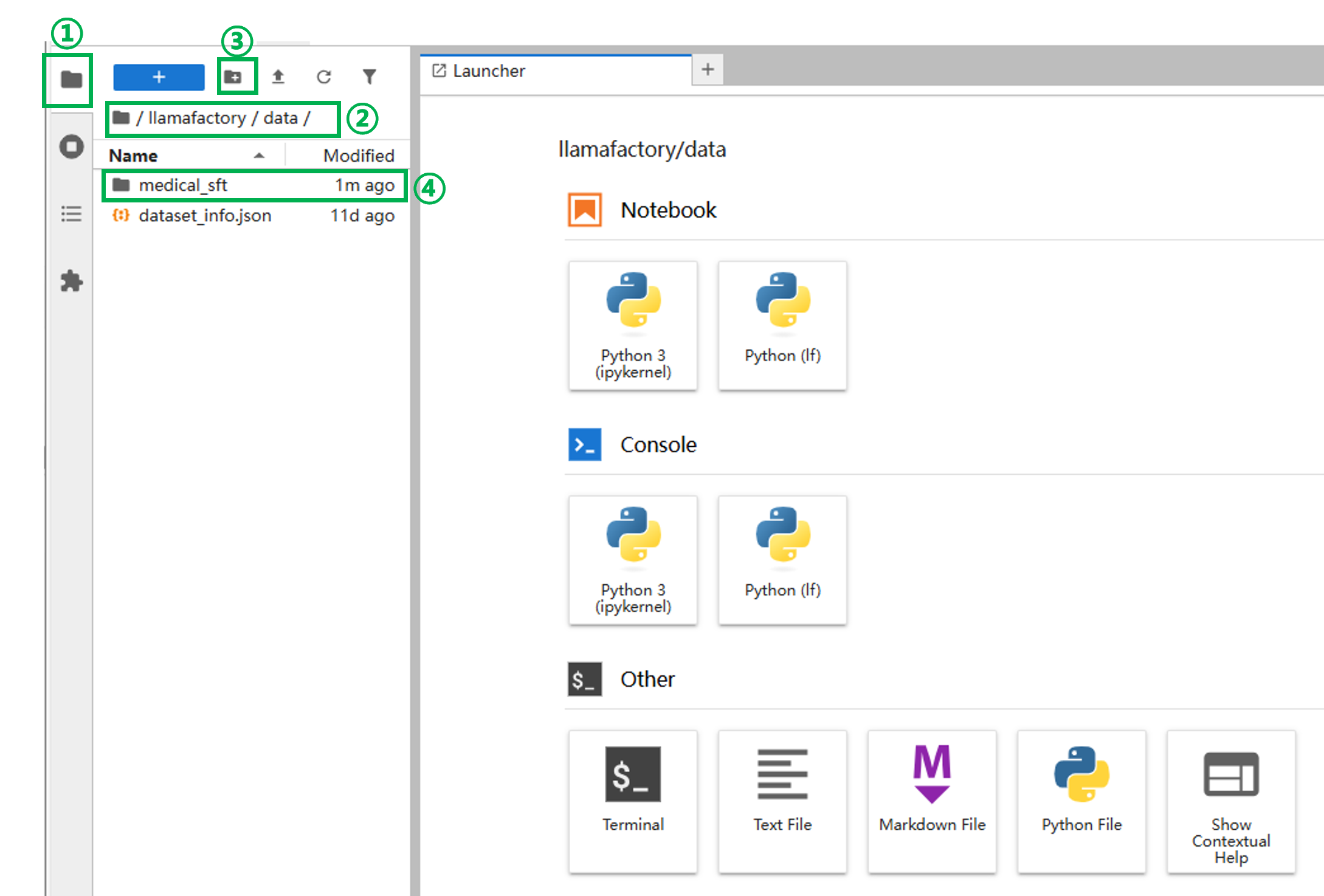
Task: Sort files by the Name column
Action: (x=134, y=156)
